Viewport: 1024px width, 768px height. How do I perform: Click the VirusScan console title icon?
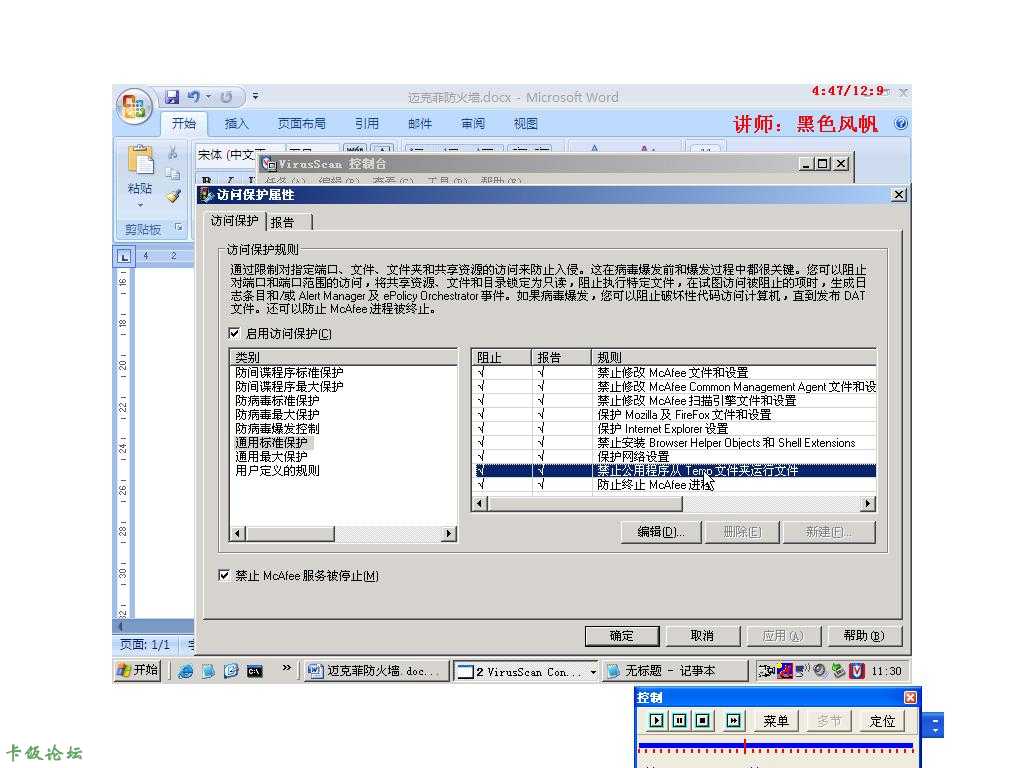[269, 164]
